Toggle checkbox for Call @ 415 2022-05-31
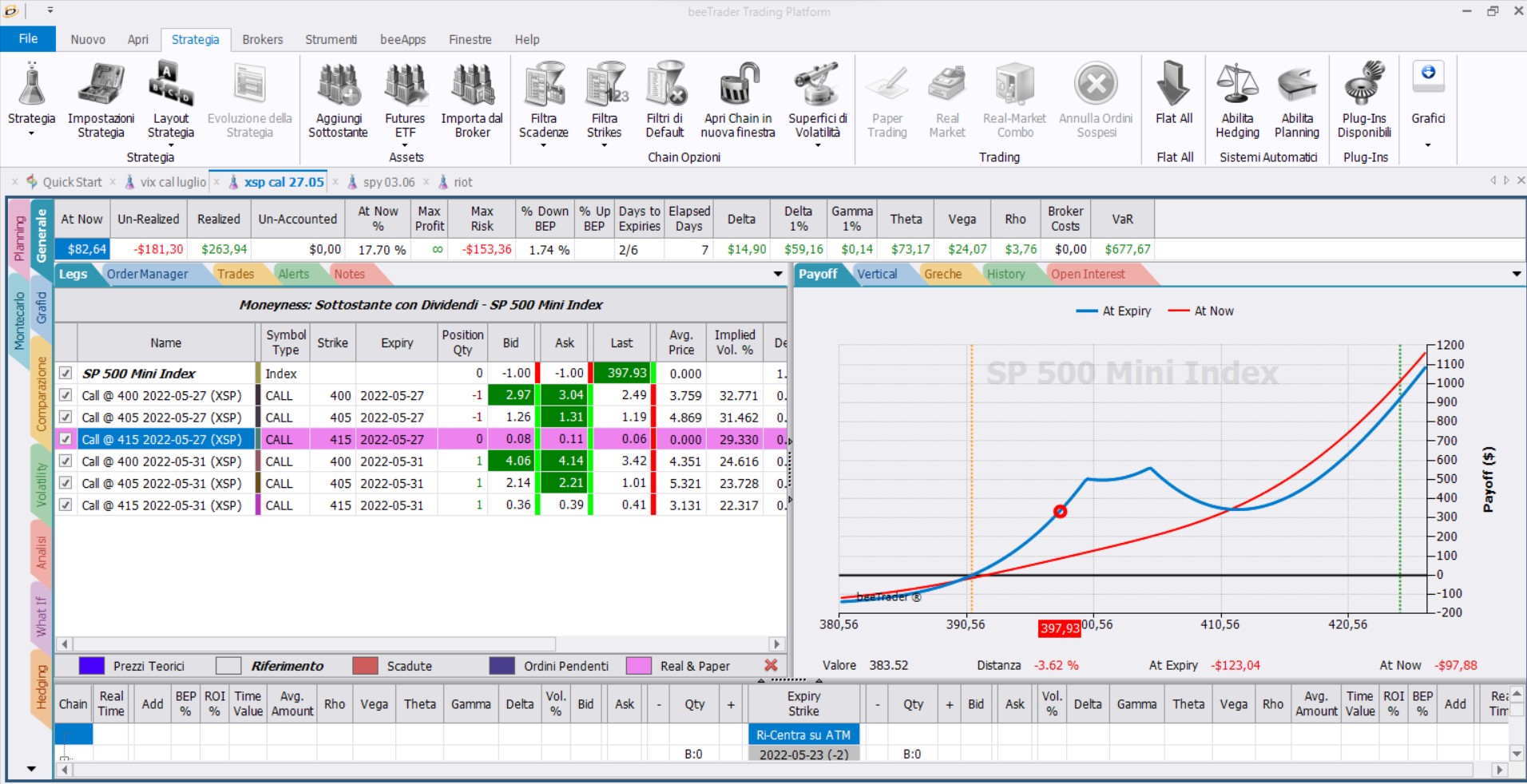Viewport: 1527px width, 784px height. (x=65, y=505)
